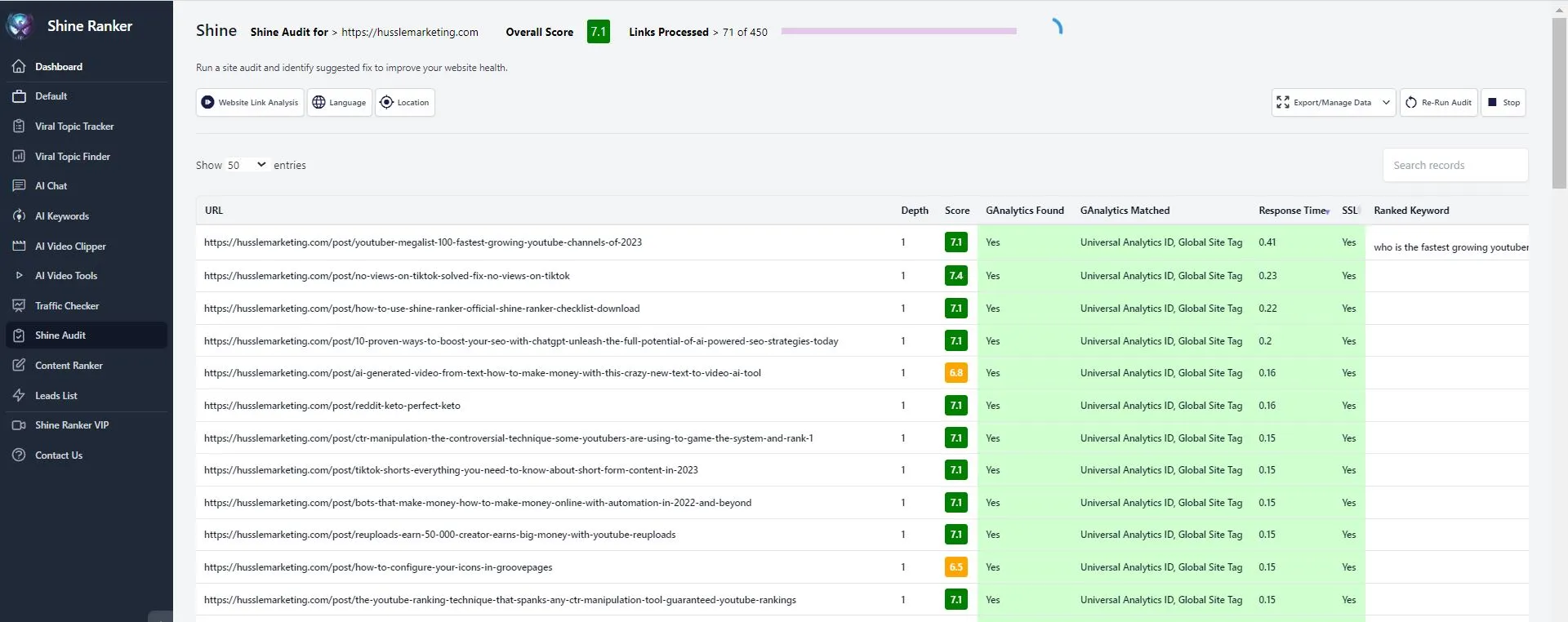Image resolution: width=1568 pixels, height=622 pixels.
Task: Click the Viral Topic Finder chart icon
Action: click(19, 156)
